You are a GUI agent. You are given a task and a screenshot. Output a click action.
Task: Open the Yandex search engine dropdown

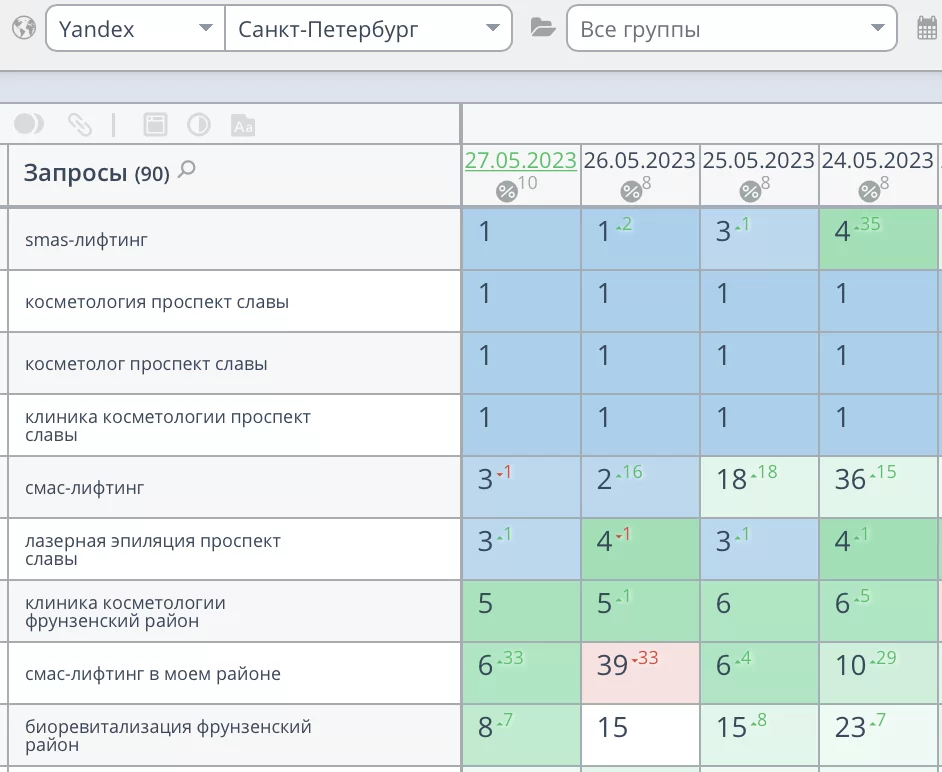[x=135, y=29]
